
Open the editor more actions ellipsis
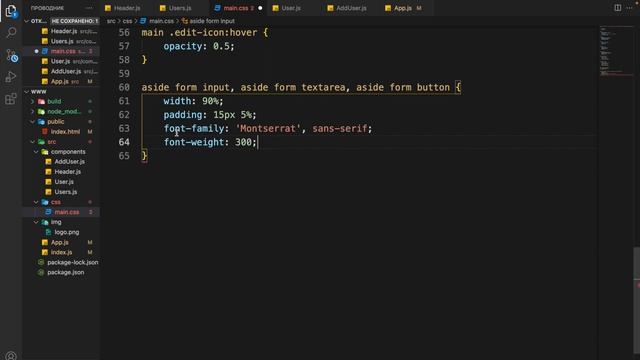click(629, 8)
